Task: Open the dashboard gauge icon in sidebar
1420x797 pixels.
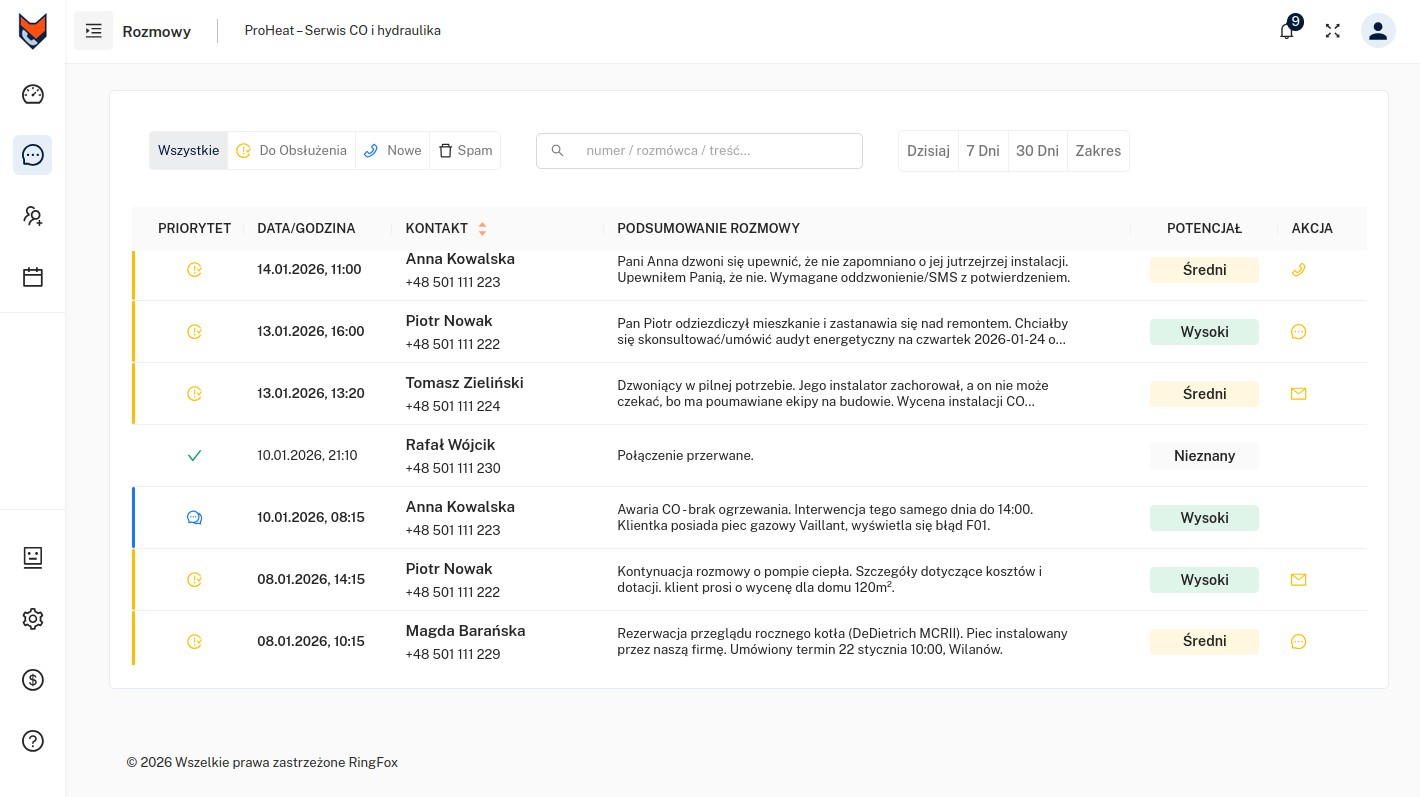Action: click(x=33, y=94)
